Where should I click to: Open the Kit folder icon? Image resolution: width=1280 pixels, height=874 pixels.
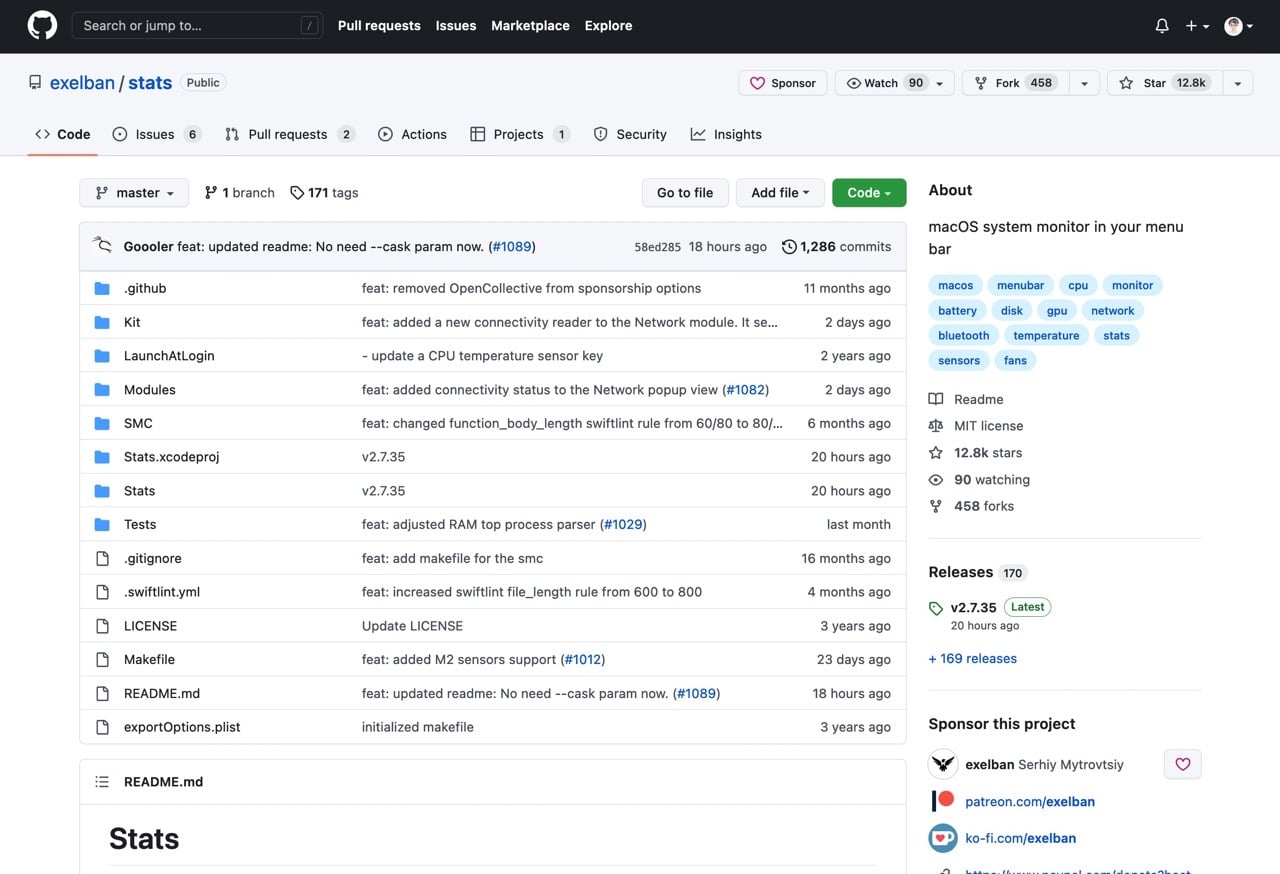pos(102,322)
